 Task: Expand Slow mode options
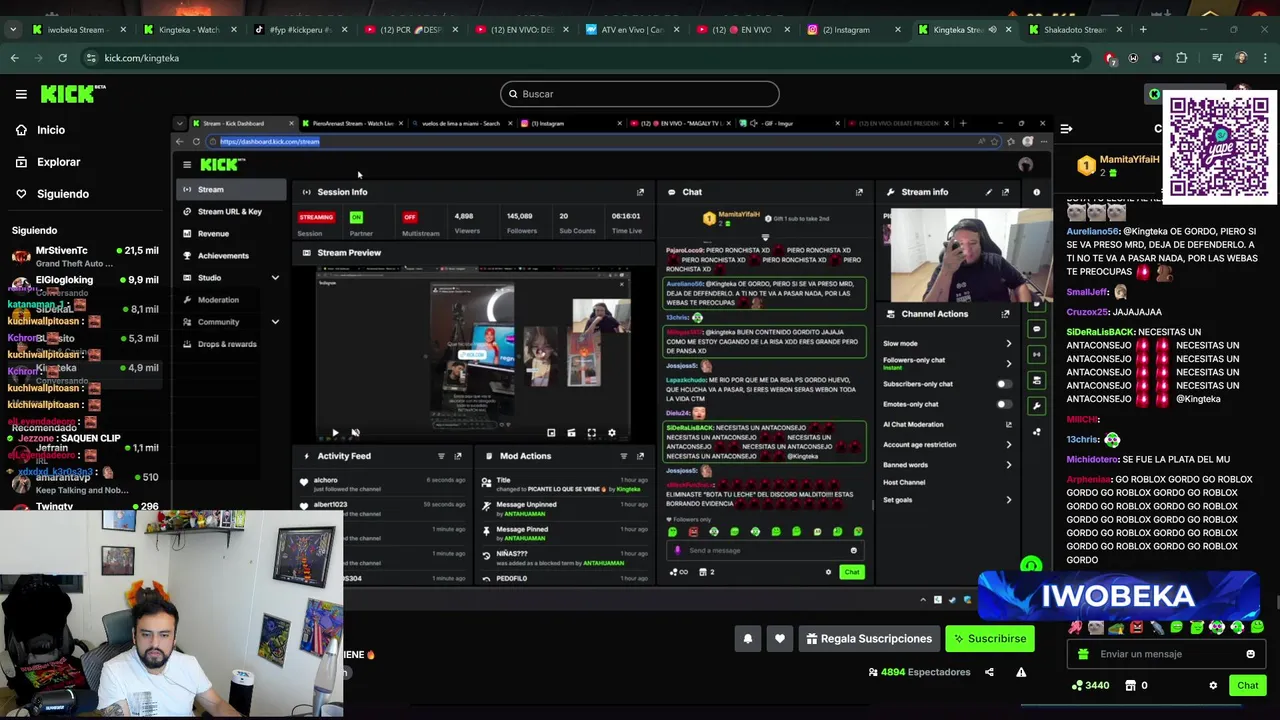tap(1008, 343)
